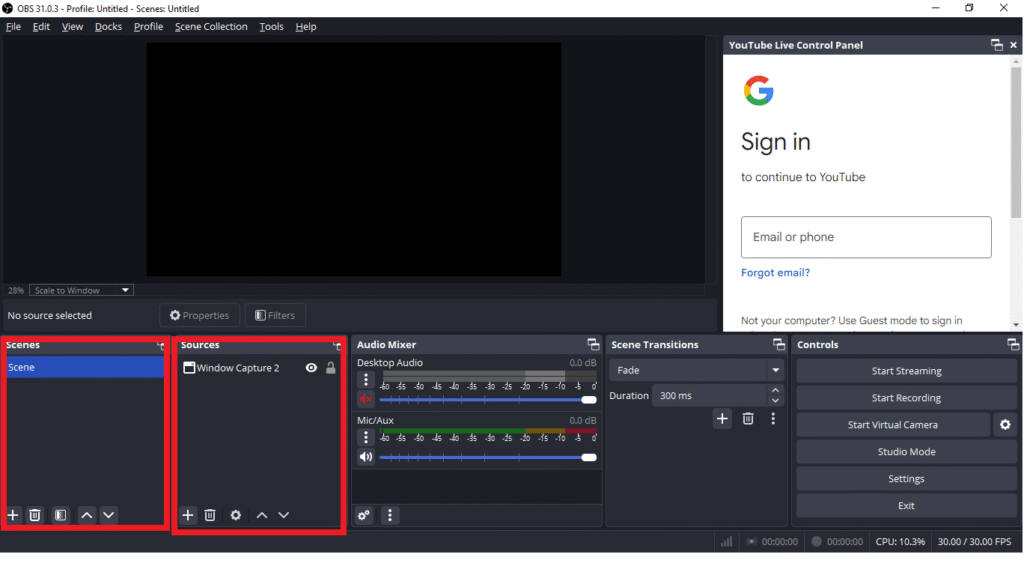Adjust the Mic/Aux volume slider
Screen dimensions: 1024x575
point(488,457)
